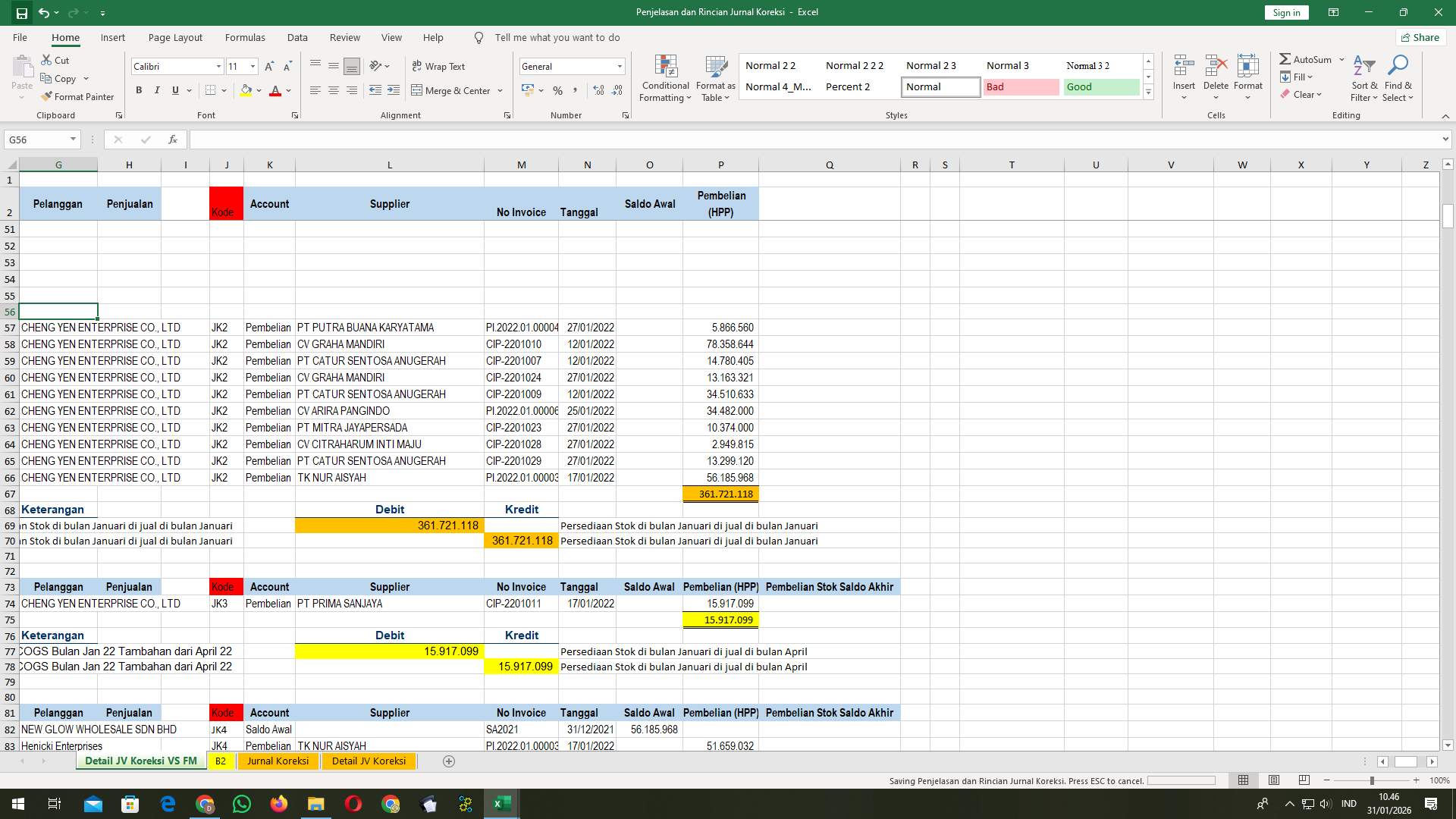Apply the Percent Style to selection

558,90
